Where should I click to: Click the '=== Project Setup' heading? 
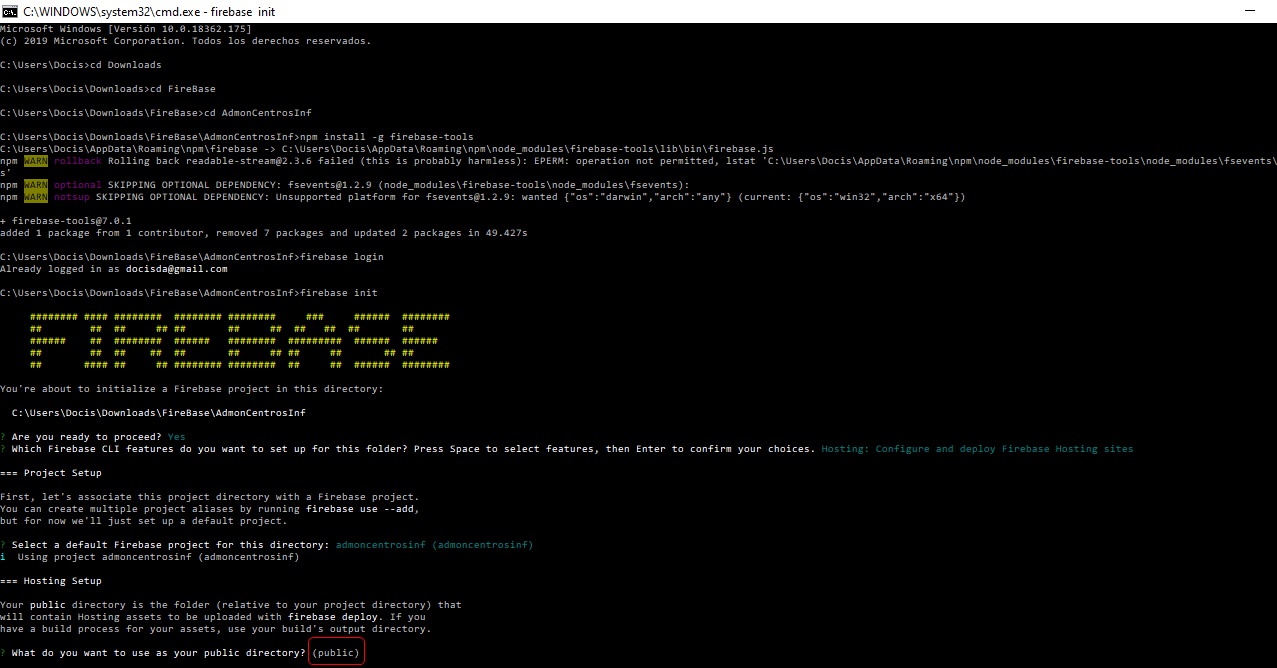pos(50,473)
